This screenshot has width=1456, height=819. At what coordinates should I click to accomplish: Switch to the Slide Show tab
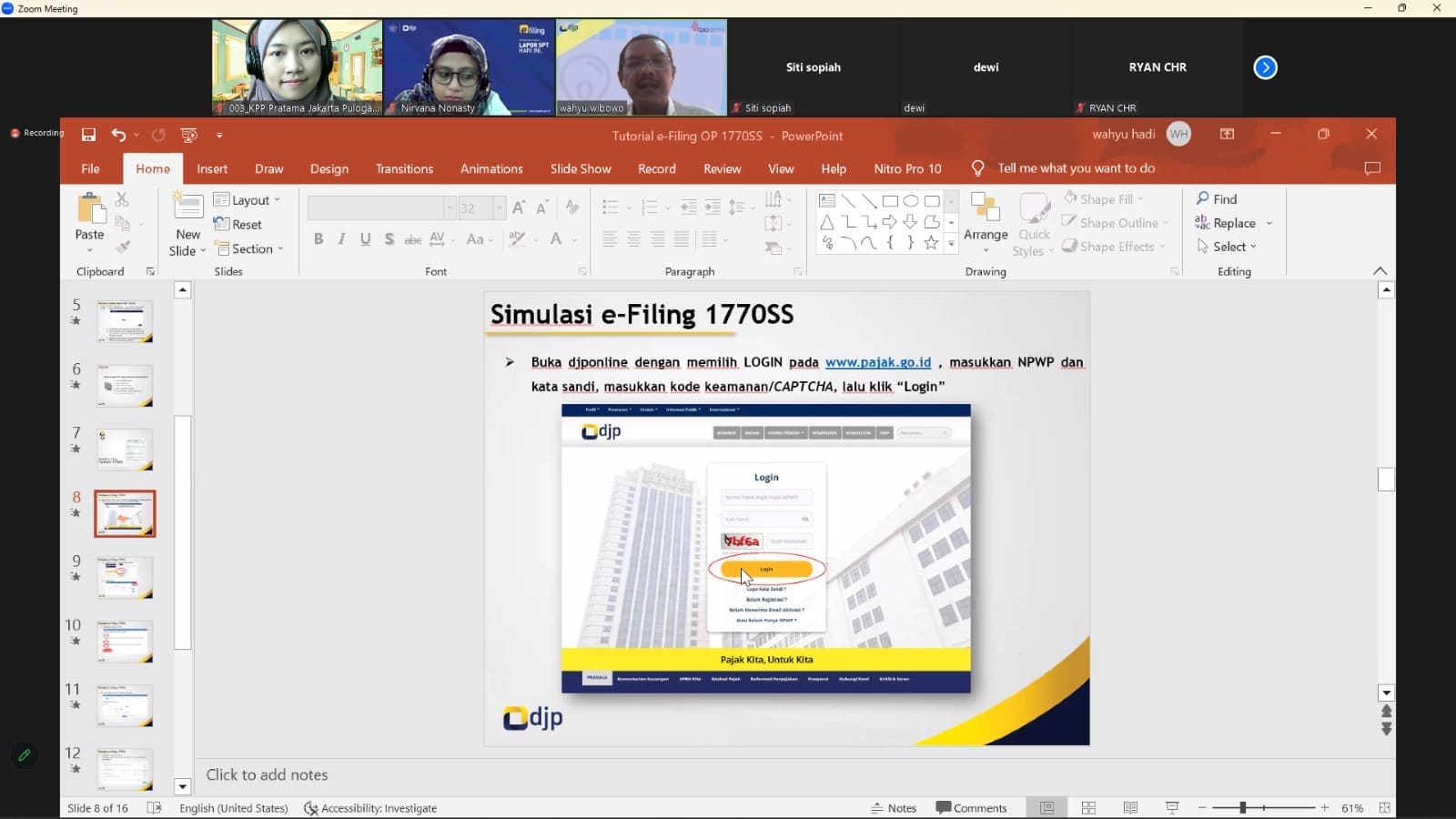(x=580, y=168)
